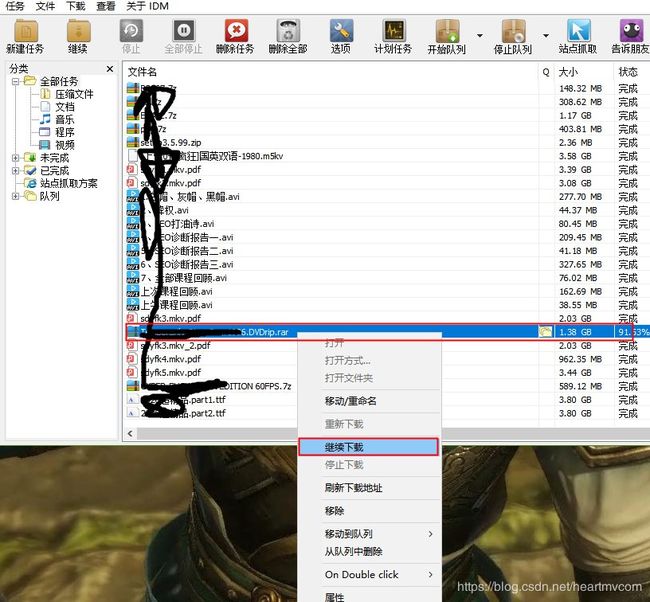
Task: Click the horizontal scrollbar left arrow
Action: [130, 434]
